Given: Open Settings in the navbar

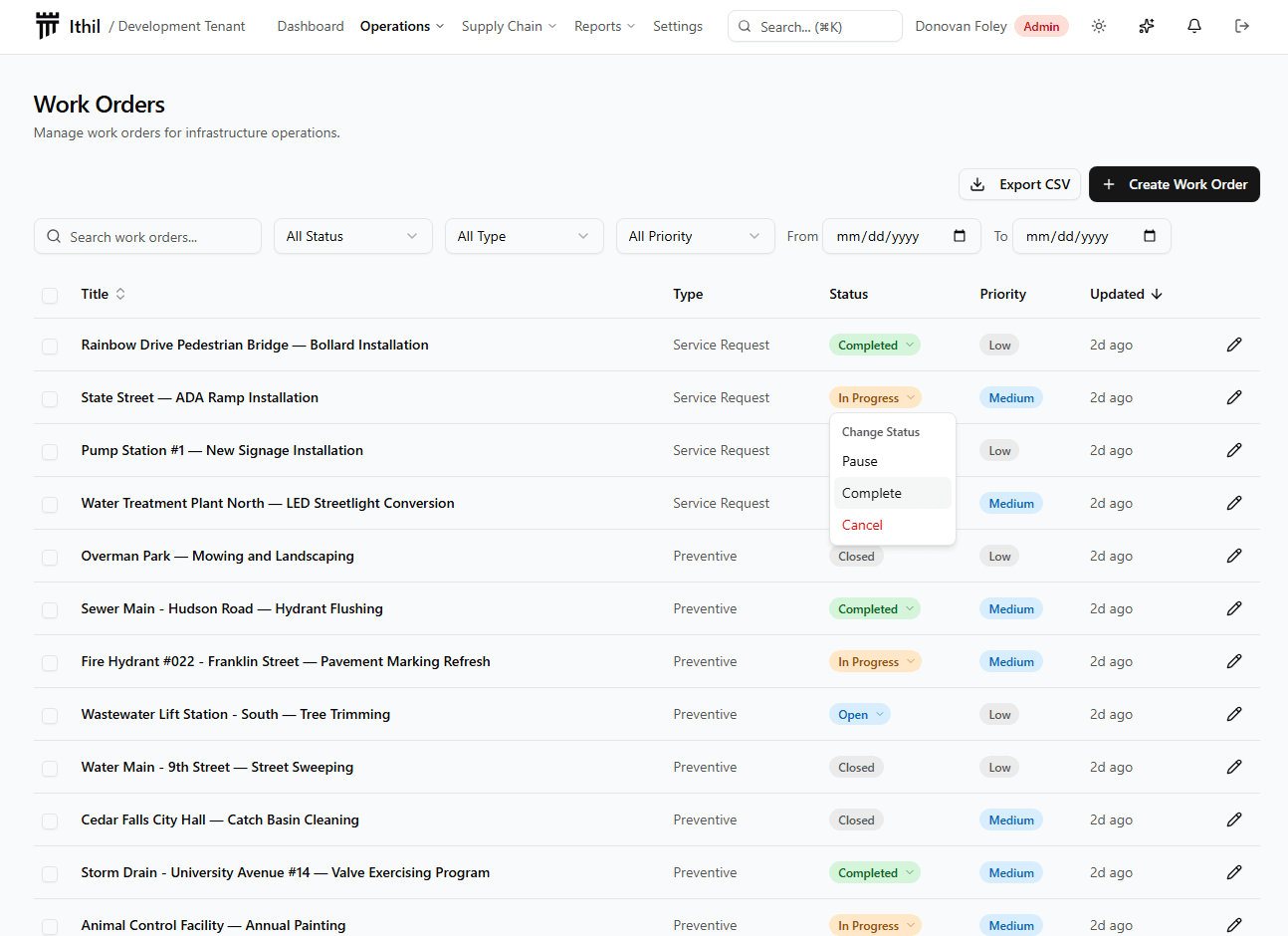Looking at the screenshot, I should [x=678, y=26].
